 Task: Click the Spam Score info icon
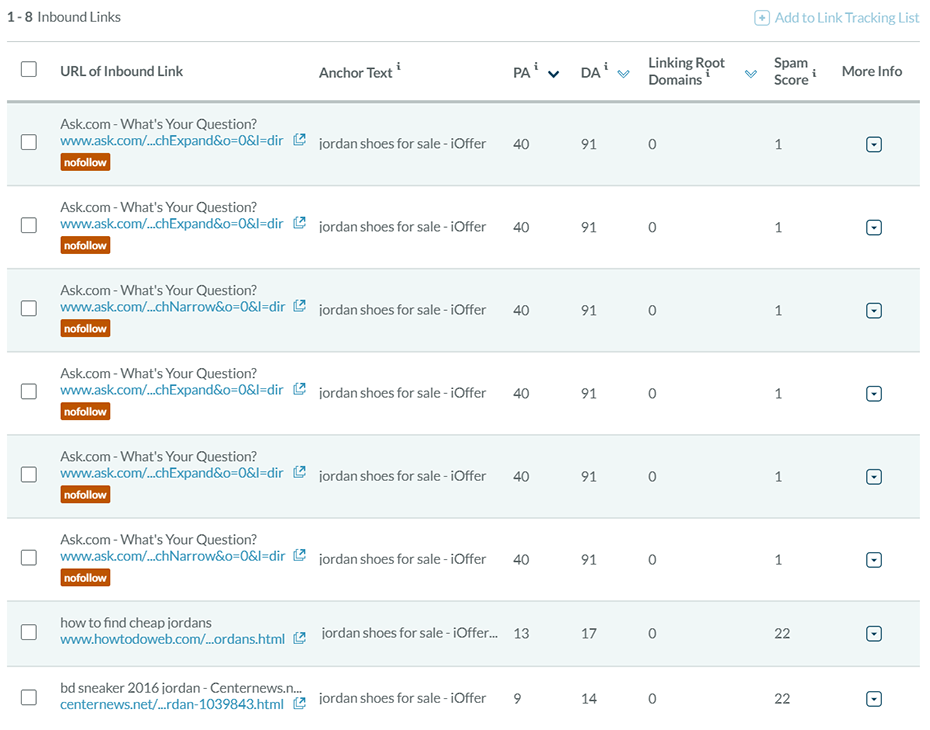[814, 73]
